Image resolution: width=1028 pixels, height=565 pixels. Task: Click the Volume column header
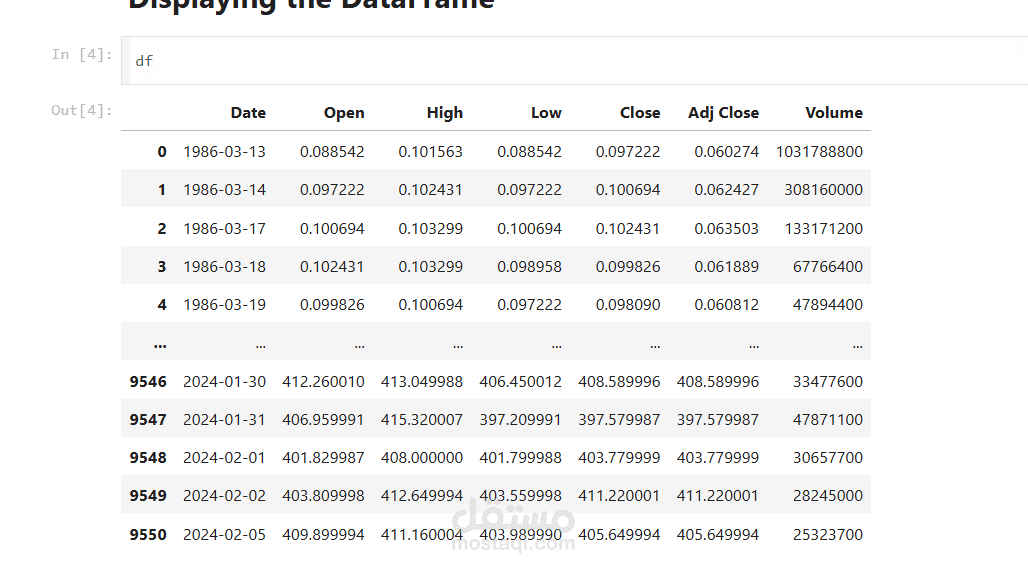point(834,113)
